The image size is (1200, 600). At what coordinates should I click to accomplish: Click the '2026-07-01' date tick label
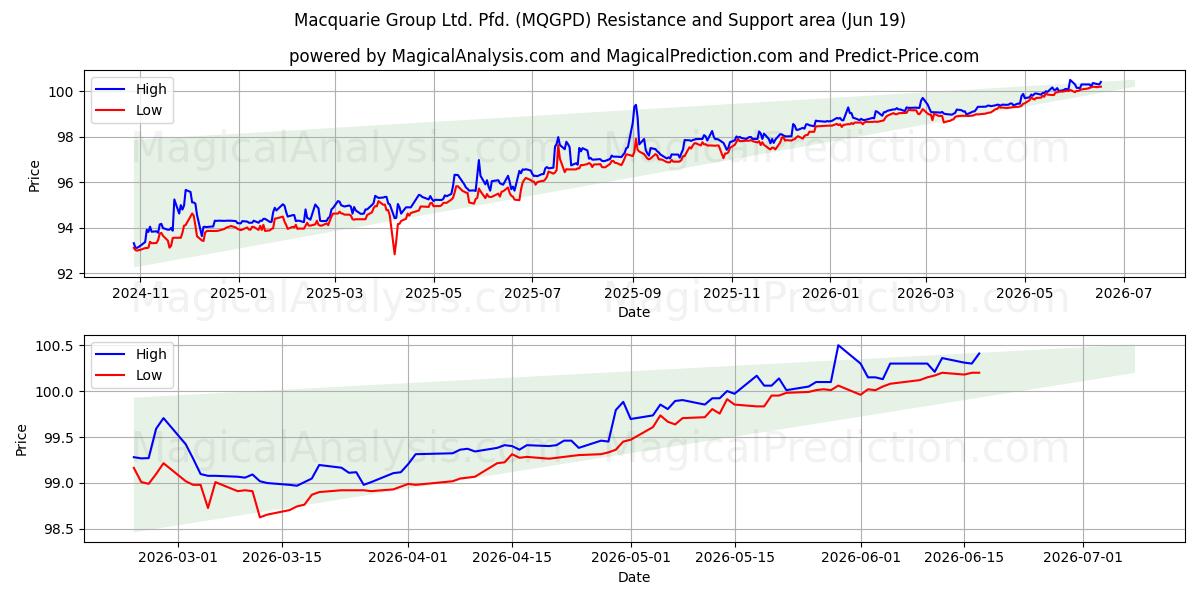point(1083,558)
